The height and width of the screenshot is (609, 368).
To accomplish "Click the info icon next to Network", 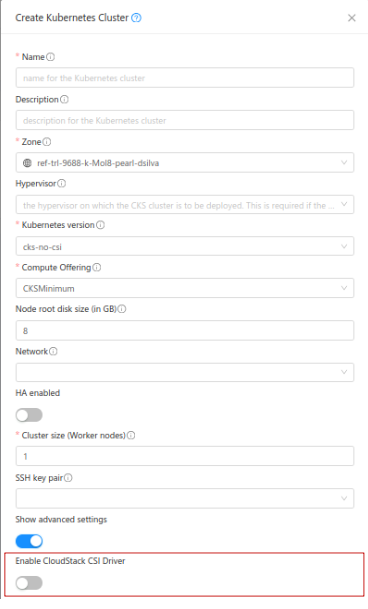I will pos(53,351).
